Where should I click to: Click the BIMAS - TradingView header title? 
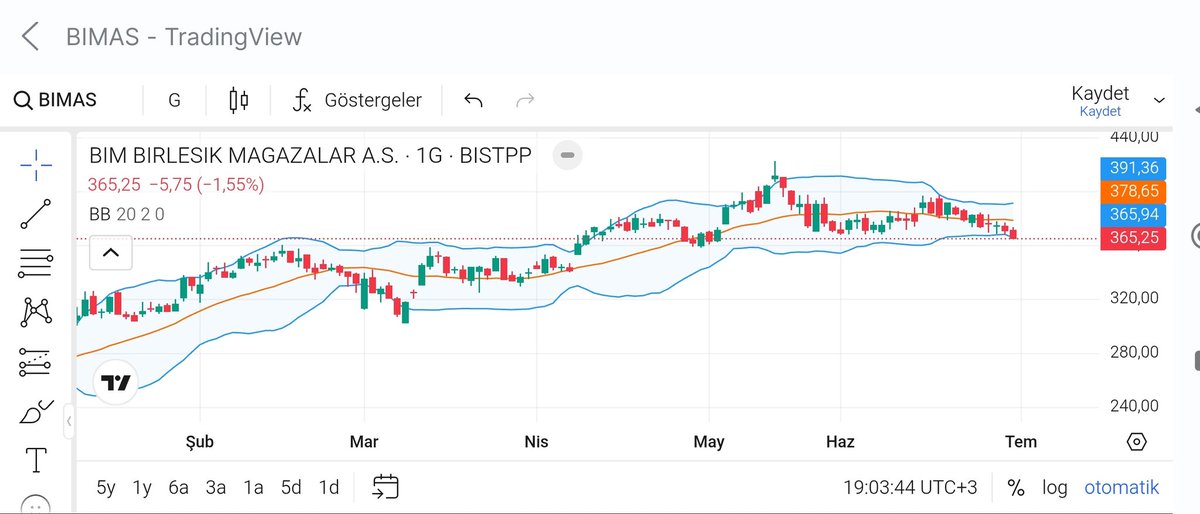[184, 37]
